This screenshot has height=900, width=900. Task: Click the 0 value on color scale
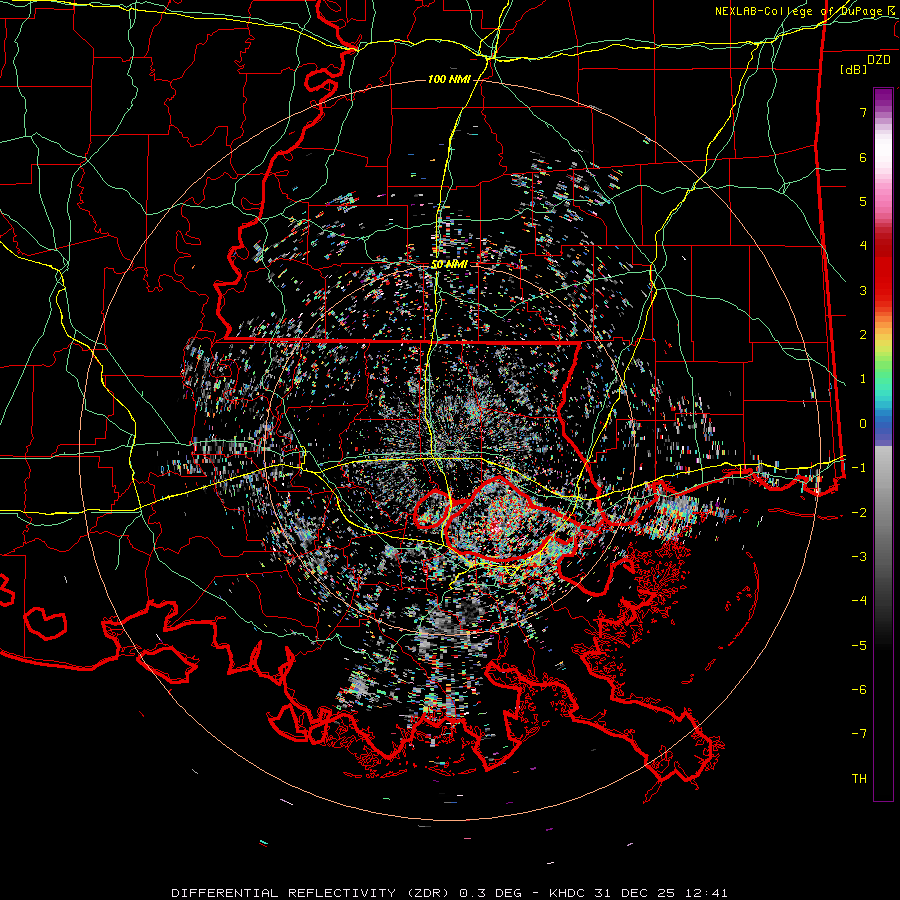click(x=863, y=423)
